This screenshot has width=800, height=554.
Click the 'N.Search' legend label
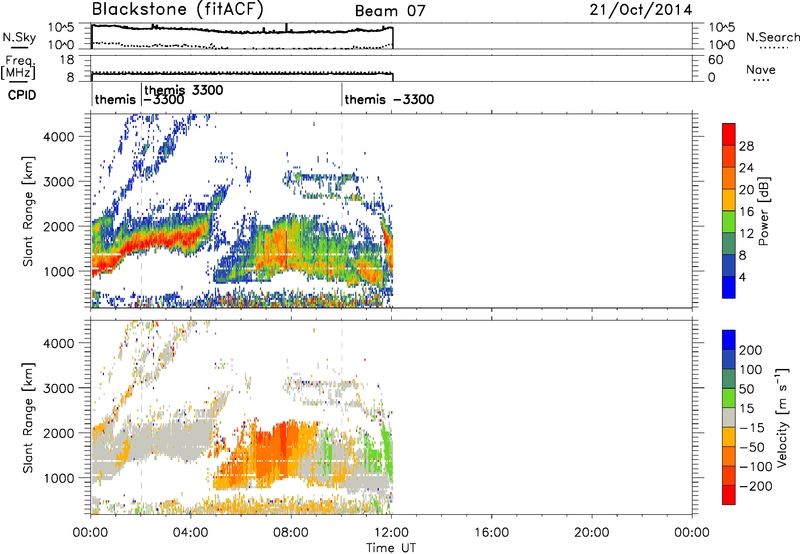pos(772,37)
